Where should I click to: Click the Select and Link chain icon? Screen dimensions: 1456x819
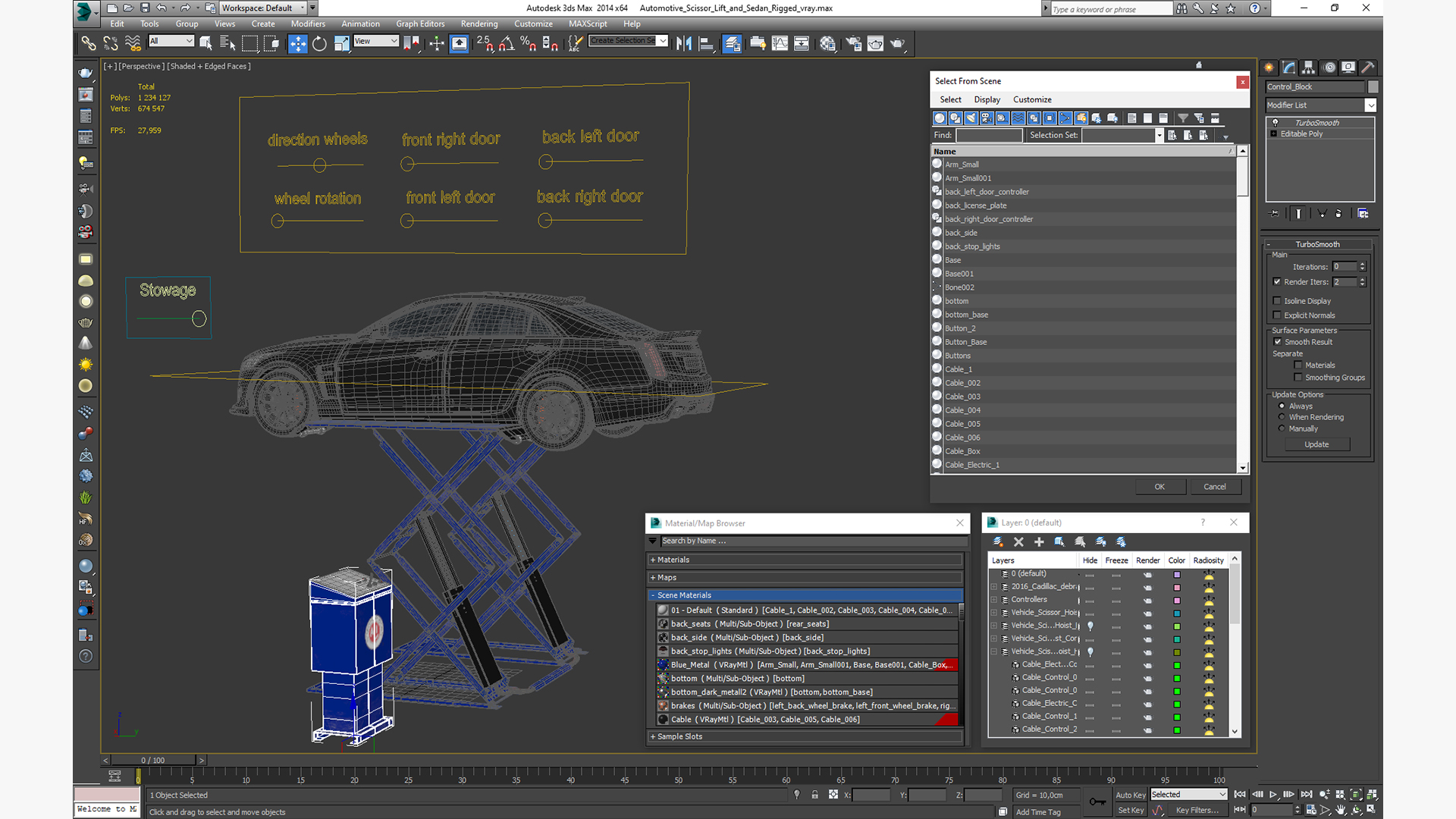click(89, 44)
